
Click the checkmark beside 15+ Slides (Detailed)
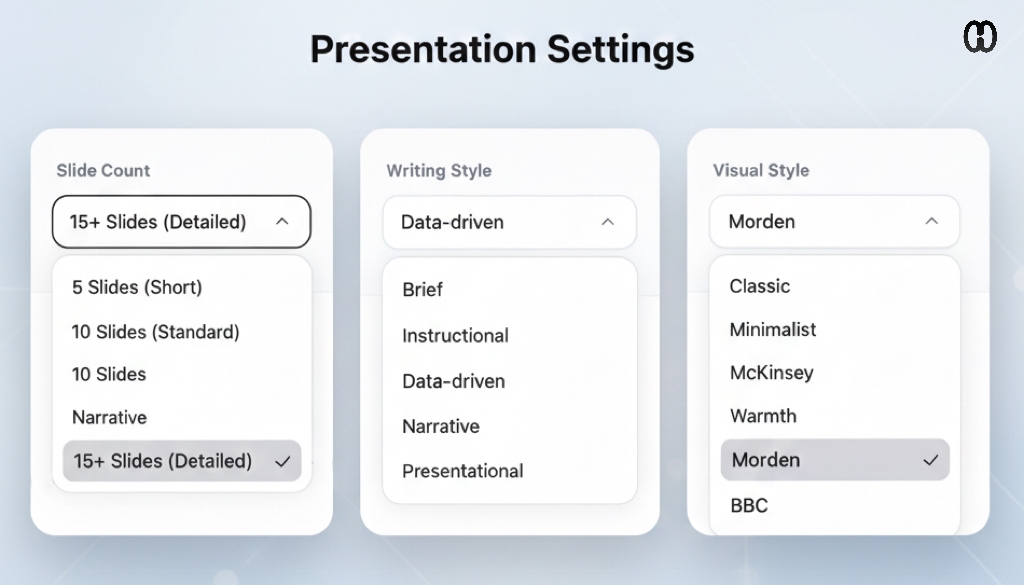[x=282, y=461]
